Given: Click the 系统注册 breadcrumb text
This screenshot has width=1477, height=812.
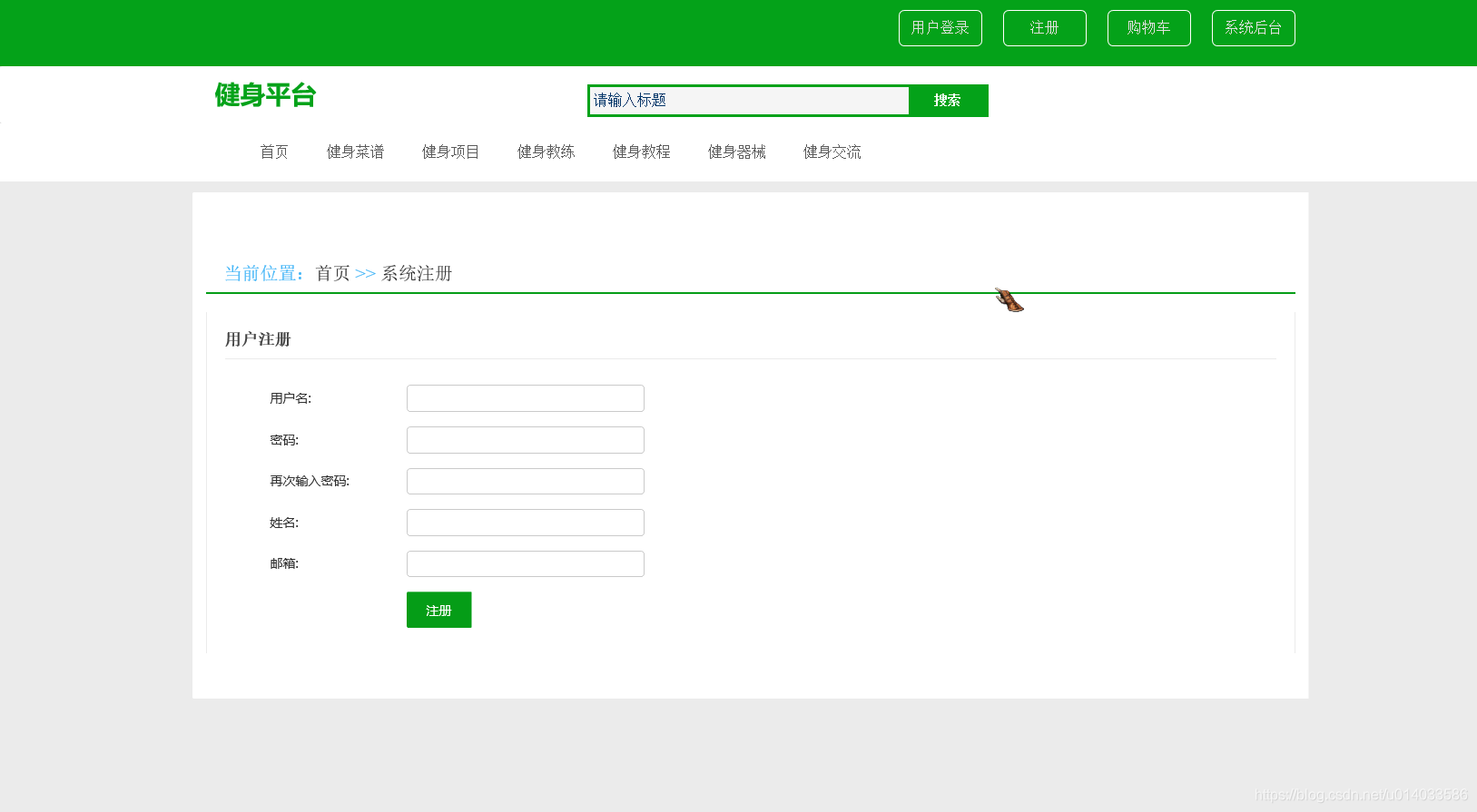Looking at the screenshot, I should (417, 273).
